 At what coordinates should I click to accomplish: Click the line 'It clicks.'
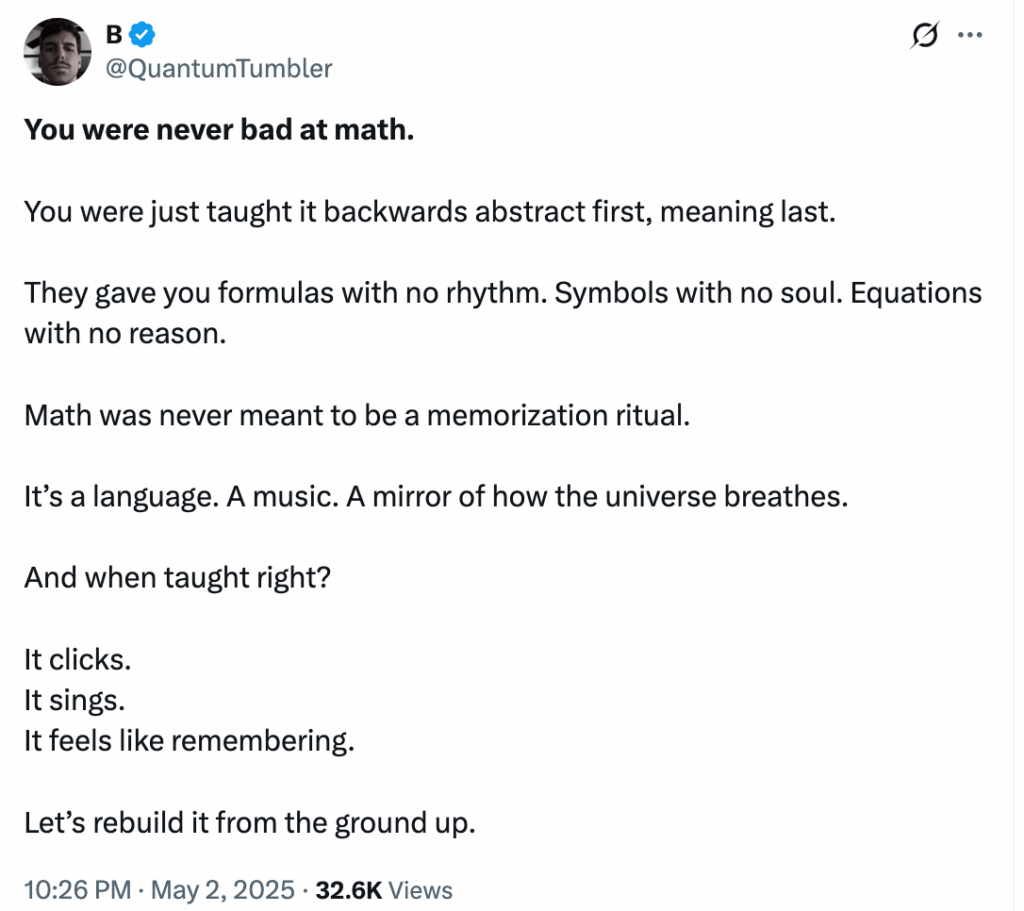pyautogui.click(x=78, y=660)
